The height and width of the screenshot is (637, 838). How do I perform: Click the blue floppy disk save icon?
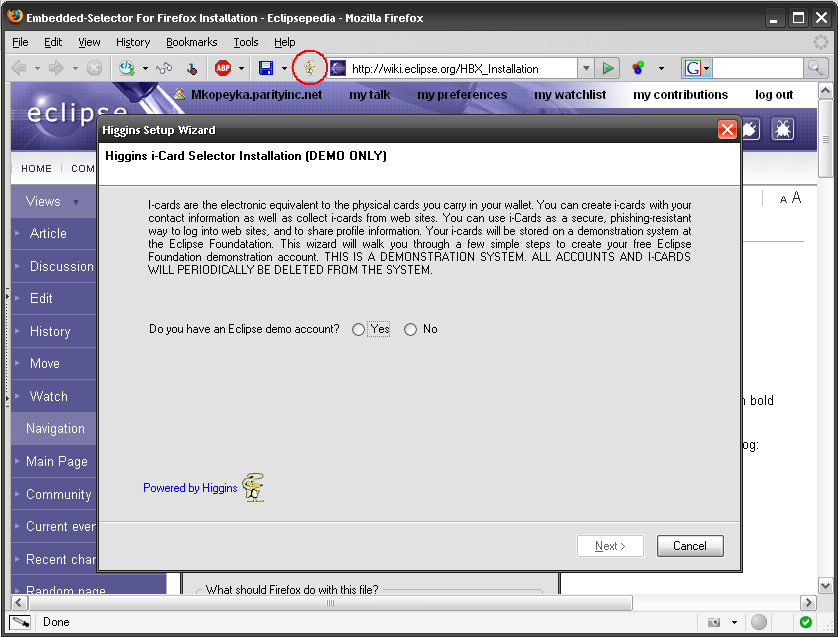pos(266,68)
